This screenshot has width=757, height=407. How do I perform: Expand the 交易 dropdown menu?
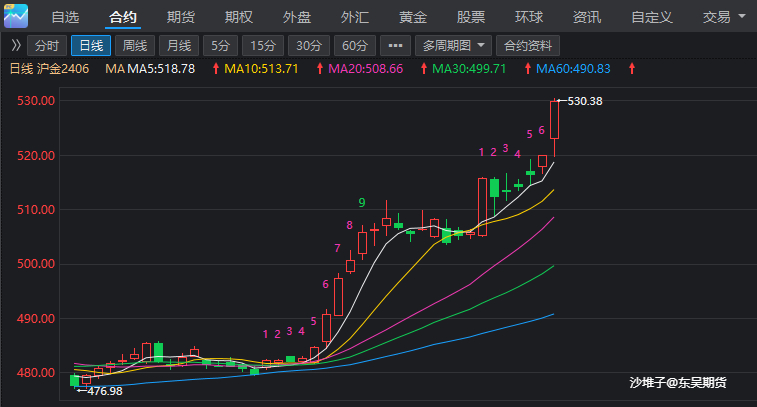724,17
